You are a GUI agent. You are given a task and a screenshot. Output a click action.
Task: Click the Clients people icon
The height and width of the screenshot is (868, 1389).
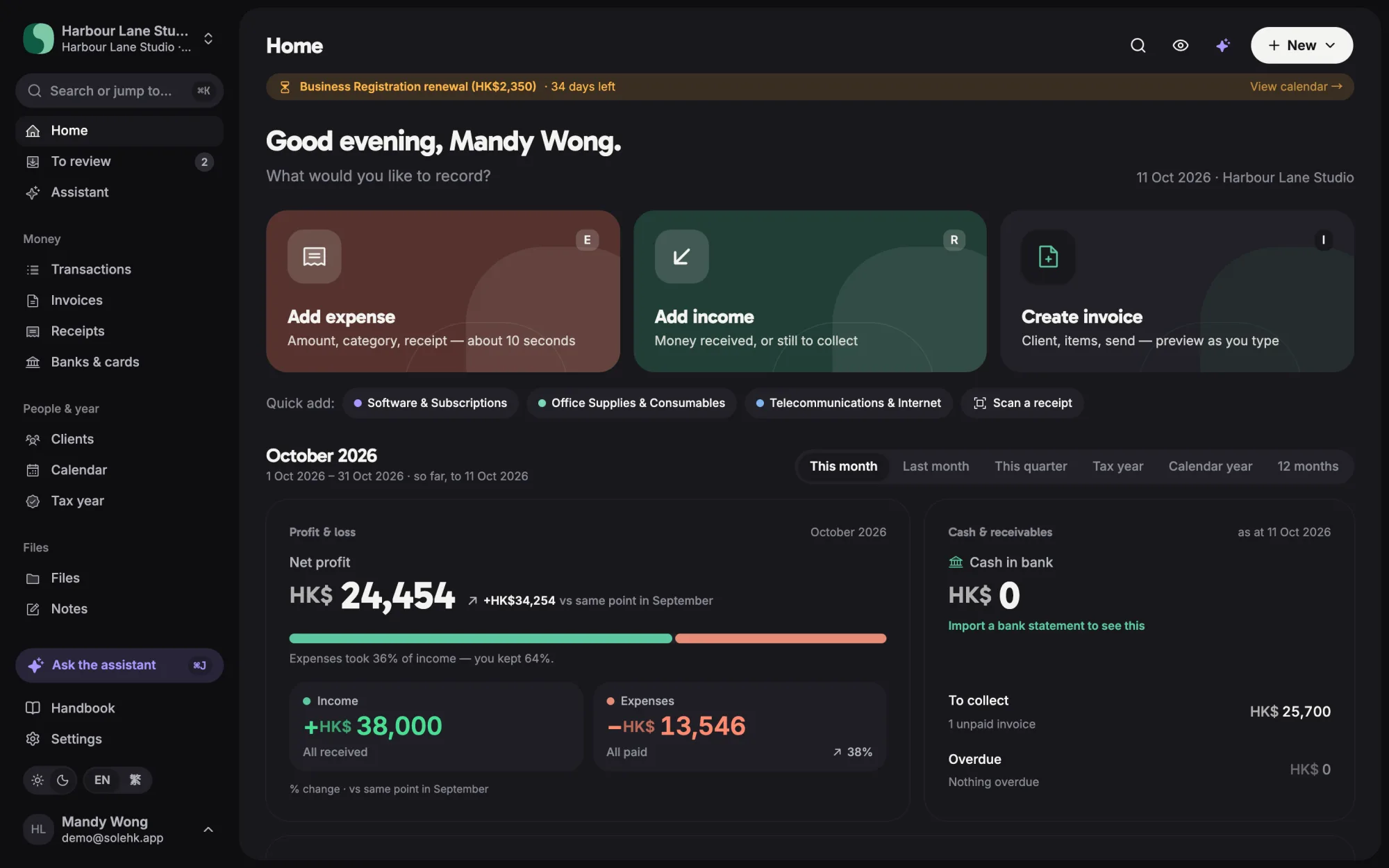point(33,440)
